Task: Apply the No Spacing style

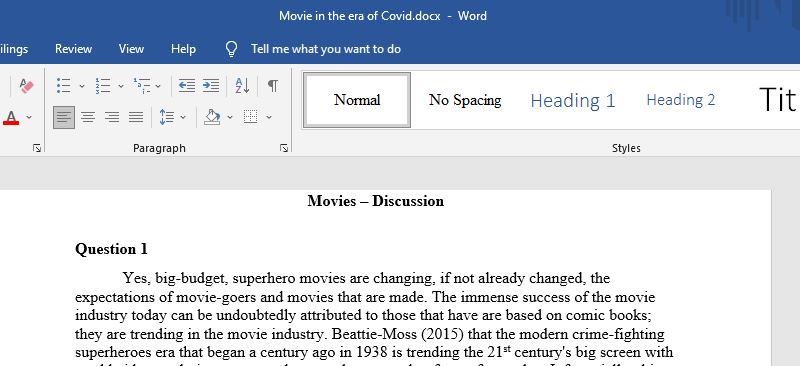Action: tap(465, 100)
